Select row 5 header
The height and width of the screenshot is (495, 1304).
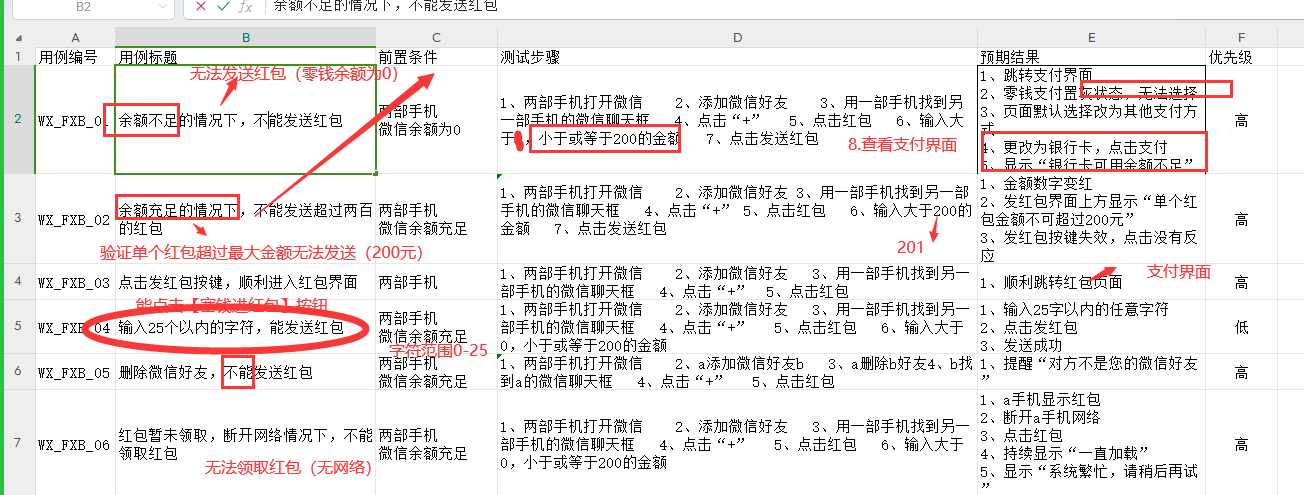(x=17, y=326)
